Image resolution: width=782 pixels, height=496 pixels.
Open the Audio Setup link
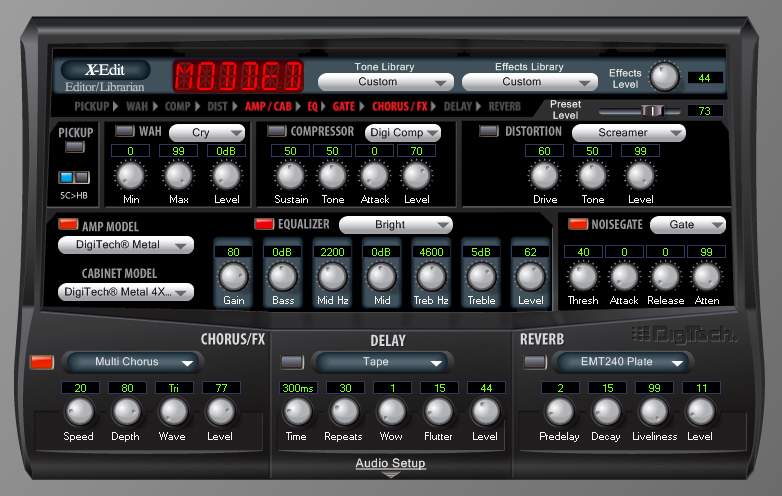(x=391, y=463)
